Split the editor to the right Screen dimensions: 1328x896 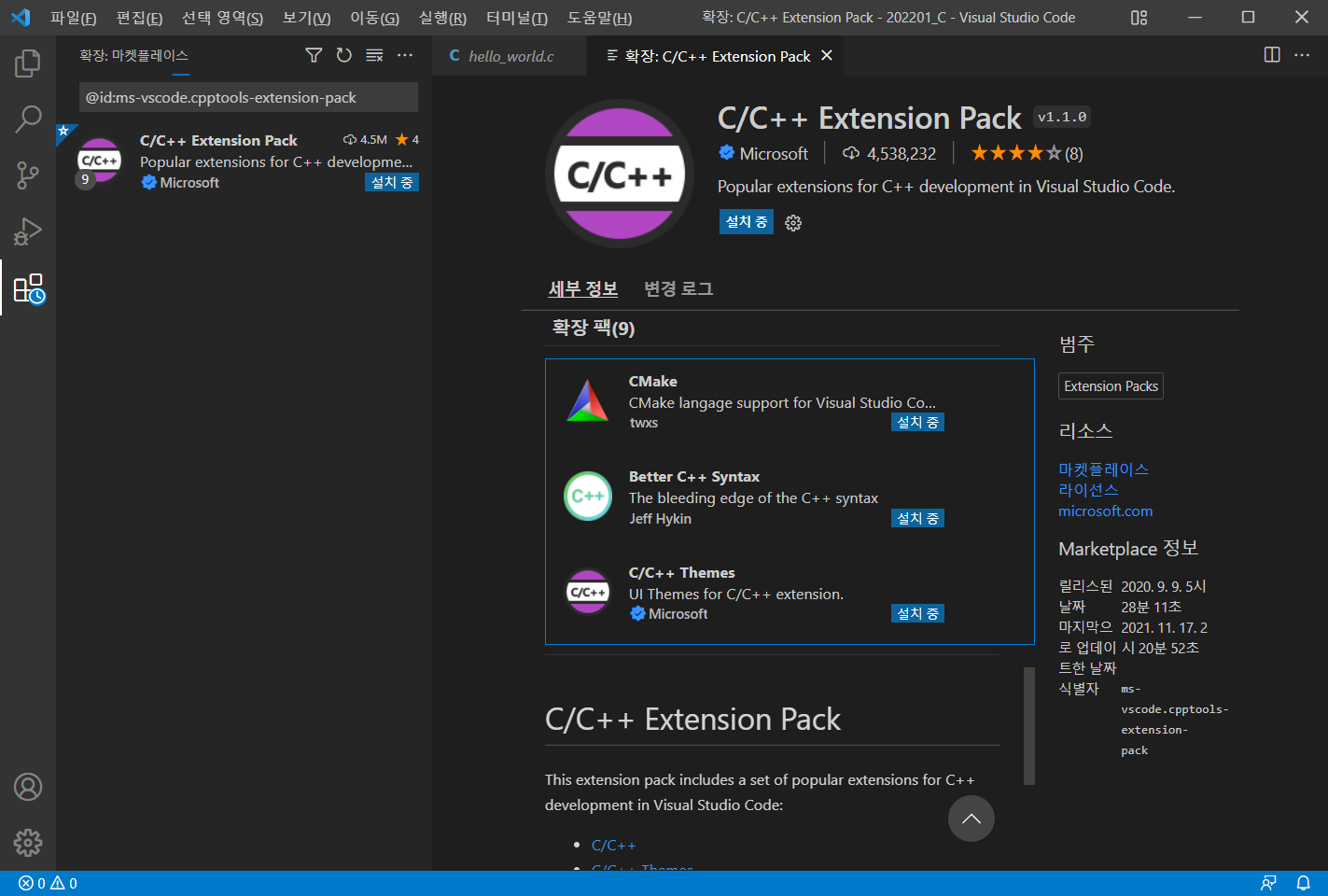[1272, 55]
